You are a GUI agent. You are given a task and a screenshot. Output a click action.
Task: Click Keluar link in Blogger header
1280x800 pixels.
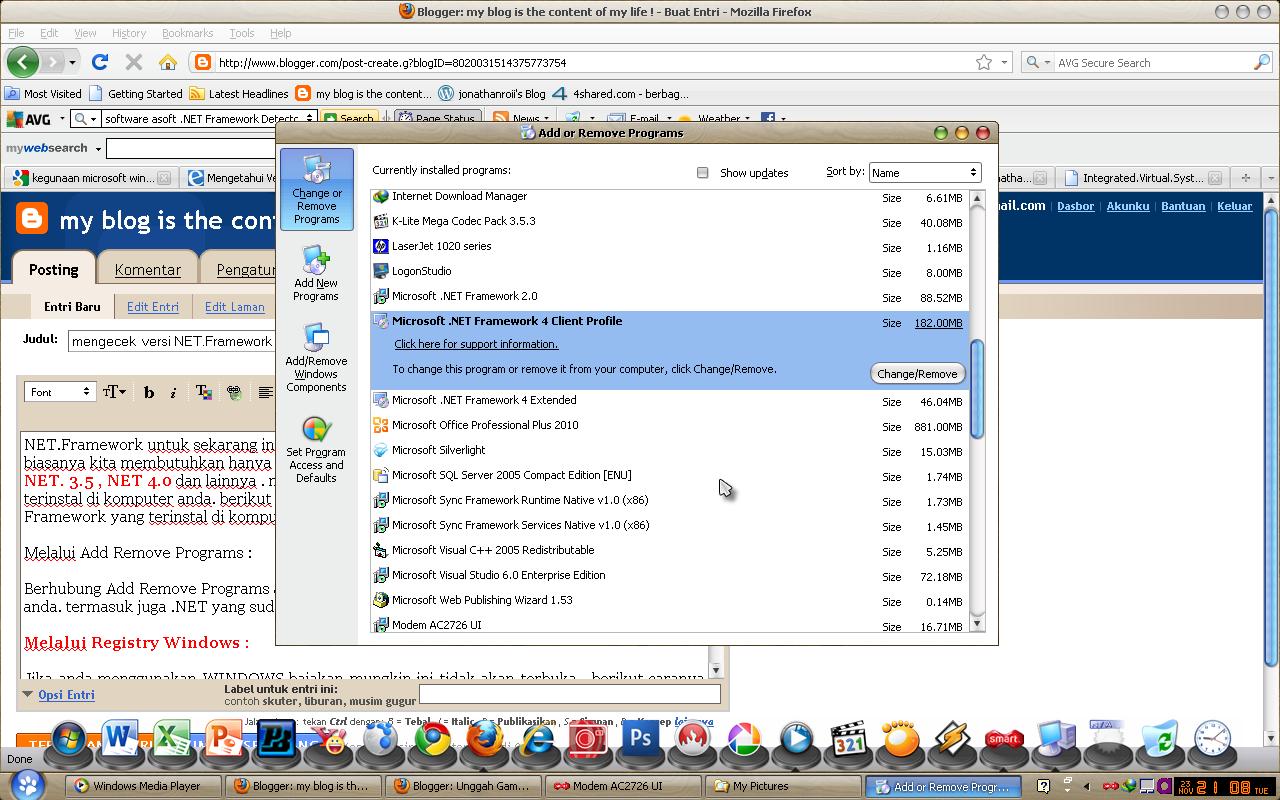(1234, 206)
